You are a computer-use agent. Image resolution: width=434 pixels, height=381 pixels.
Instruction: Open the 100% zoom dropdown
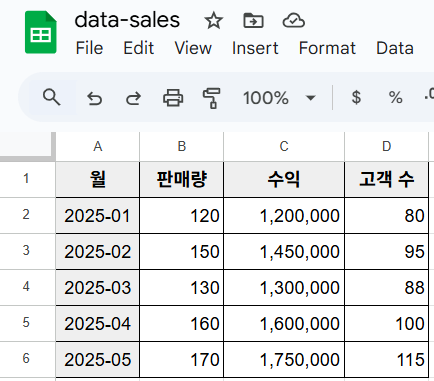[279, 98]
